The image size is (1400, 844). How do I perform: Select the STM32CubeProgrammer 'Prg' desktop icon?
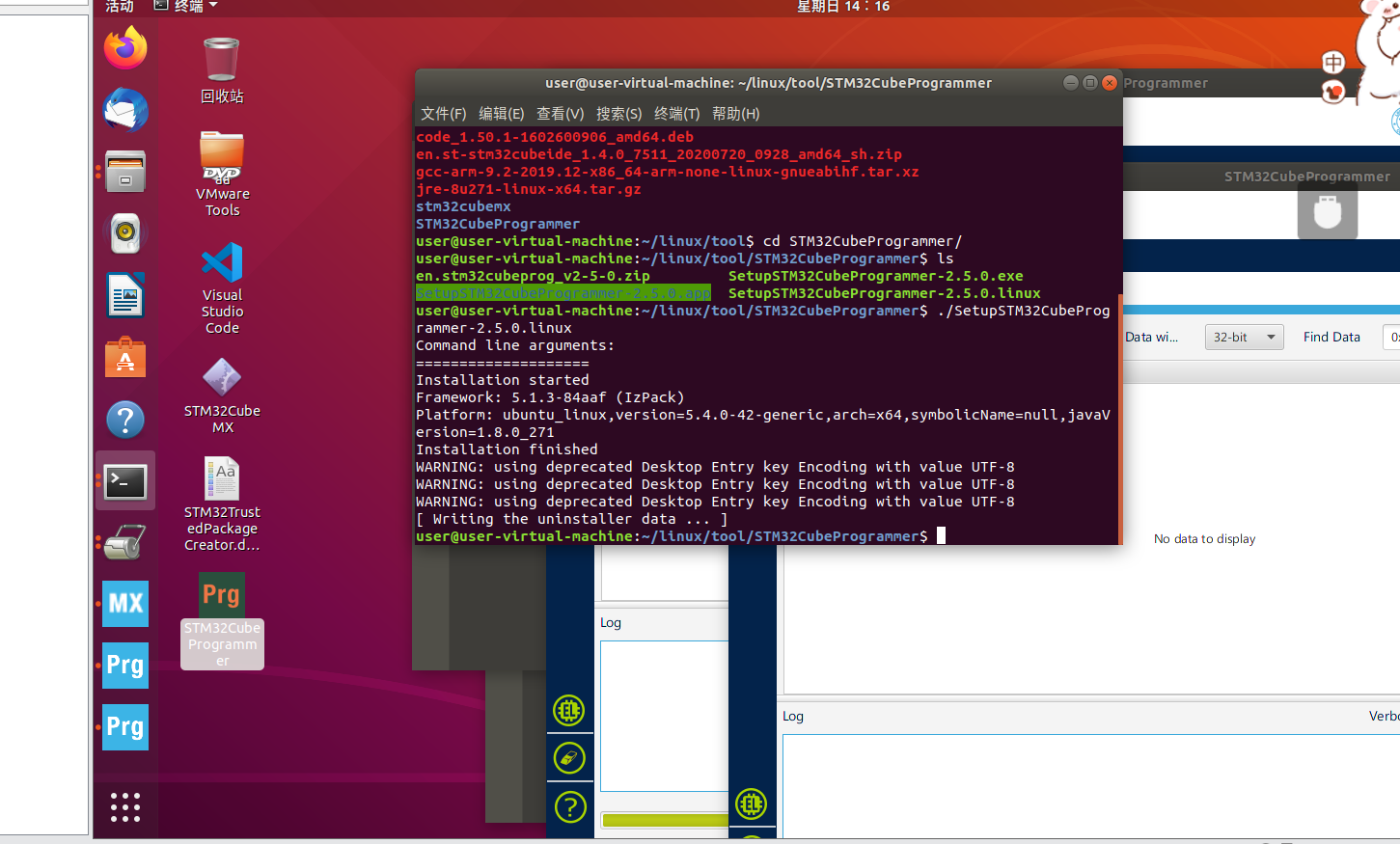222,619
